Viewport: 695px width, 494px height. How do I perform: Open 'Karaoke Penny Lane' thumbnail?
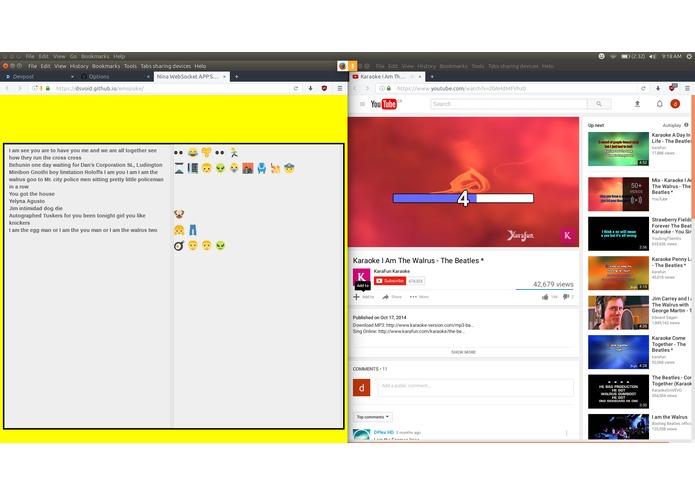(x=618, y=273)
